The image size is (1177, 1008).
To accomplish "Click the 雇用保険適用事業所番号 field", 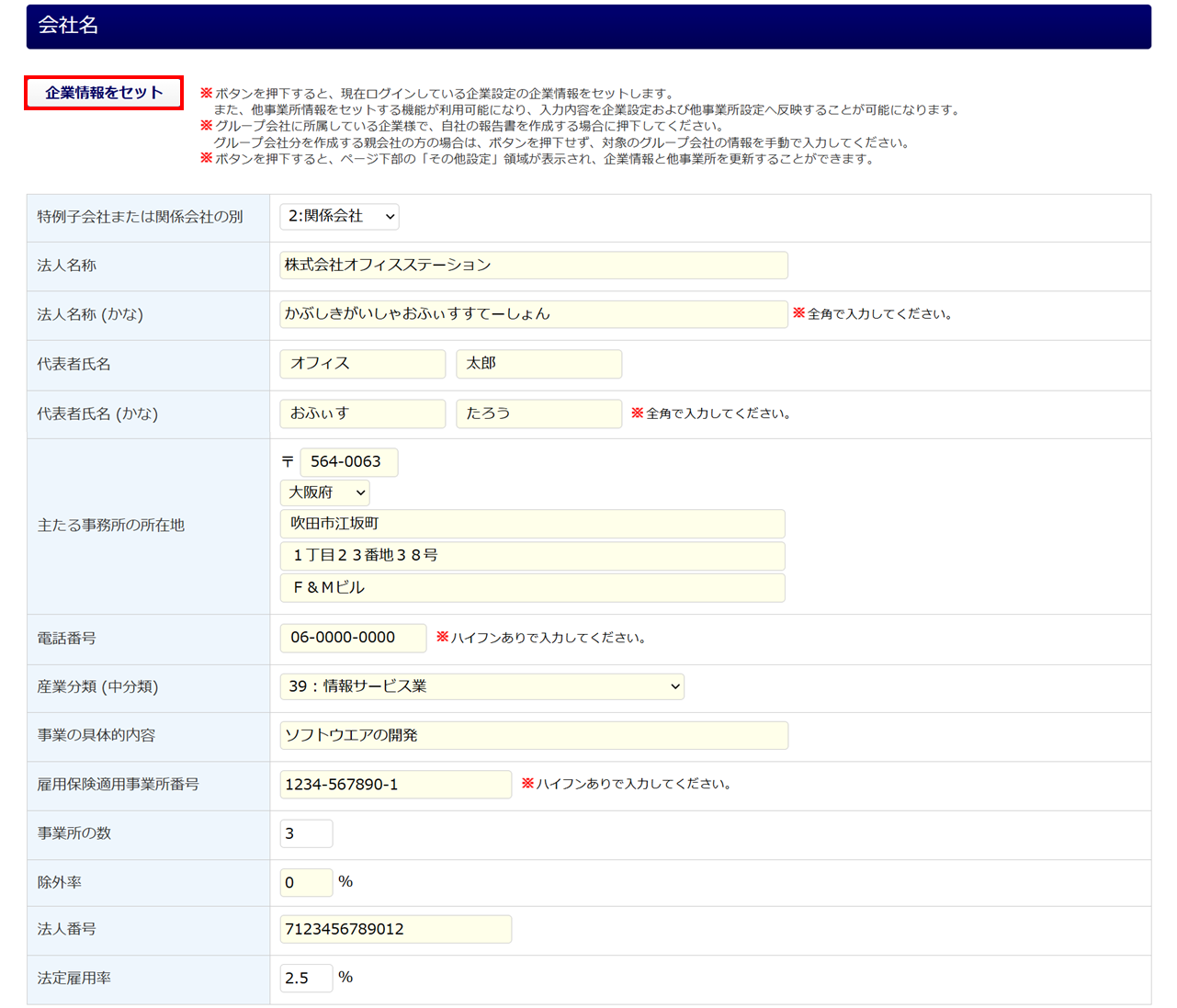I will click(x=396, y=785).
